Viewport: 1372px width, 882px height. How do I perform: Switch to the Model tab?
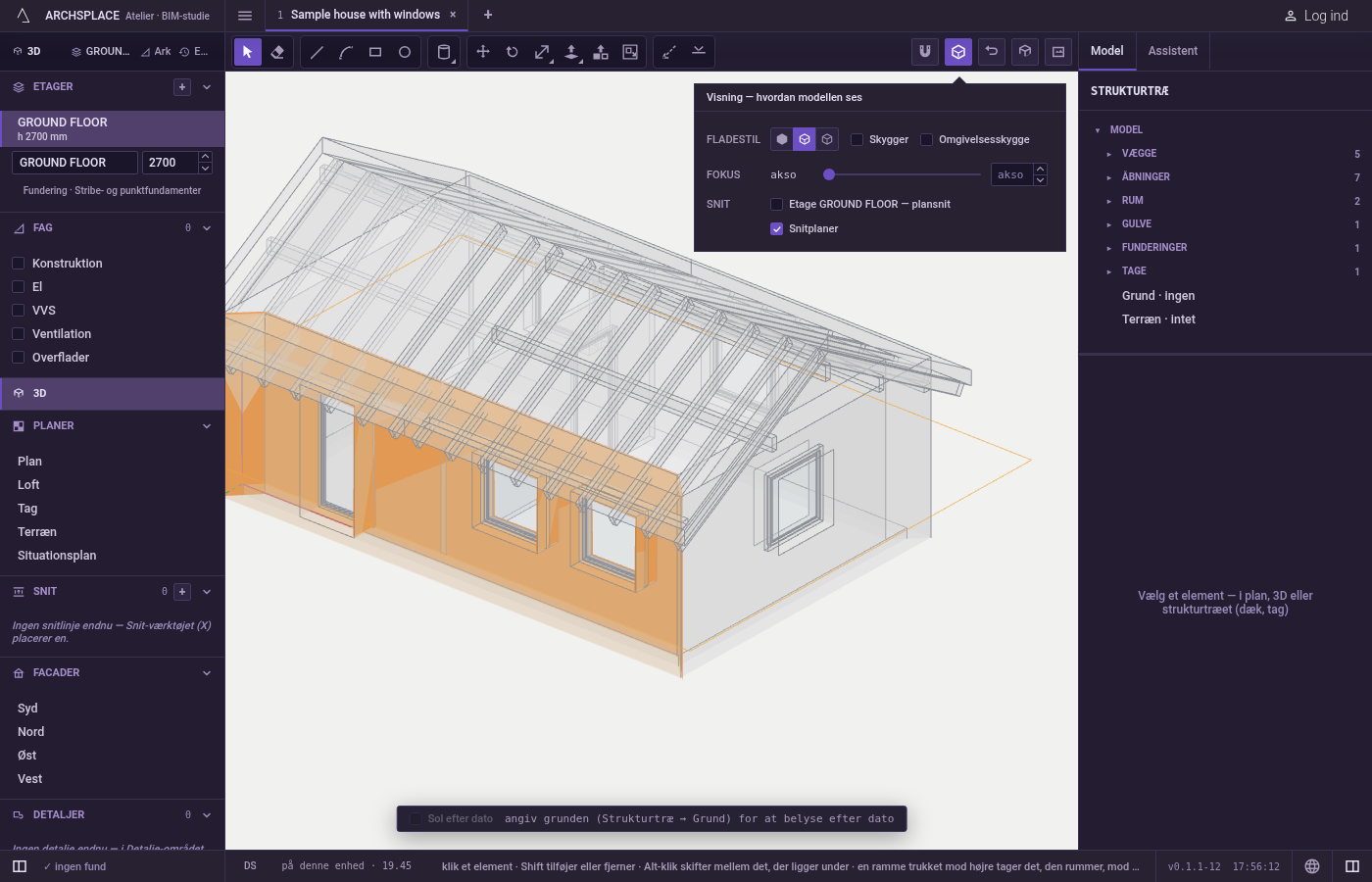[x=1107, y=51]
